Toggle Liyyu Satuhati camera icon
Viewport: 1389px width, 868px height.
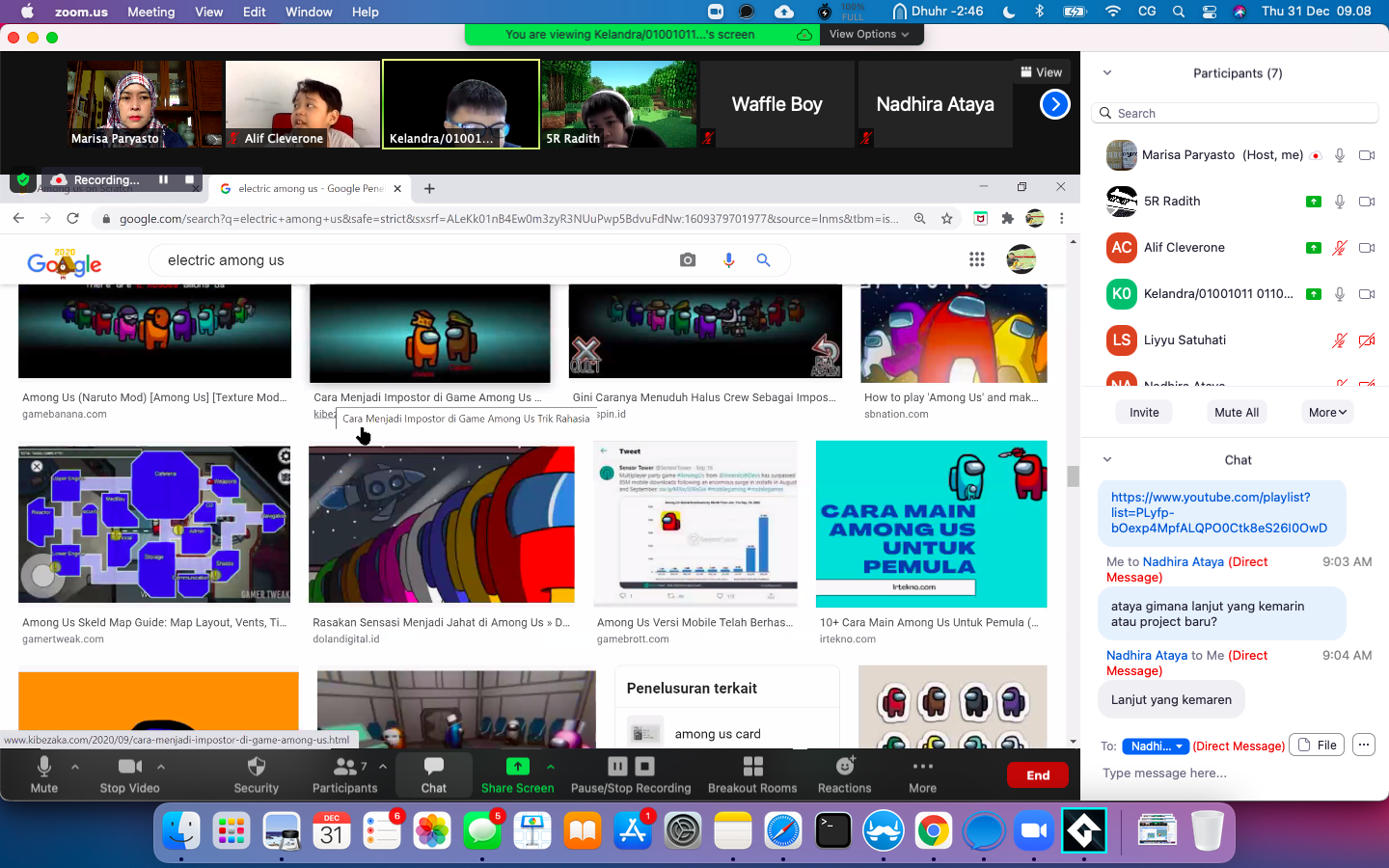(x=1367, y=340)
